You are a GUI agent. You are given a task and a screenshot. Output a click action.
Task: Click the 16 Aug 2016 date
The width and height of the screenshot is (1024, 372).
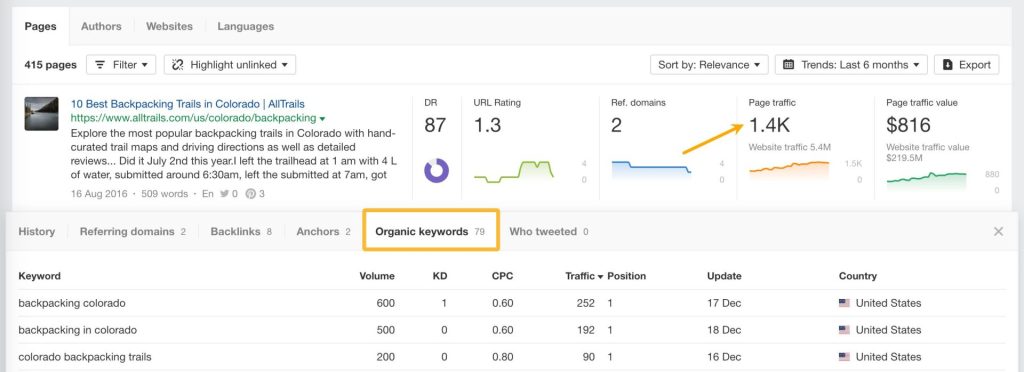[99, 194]
